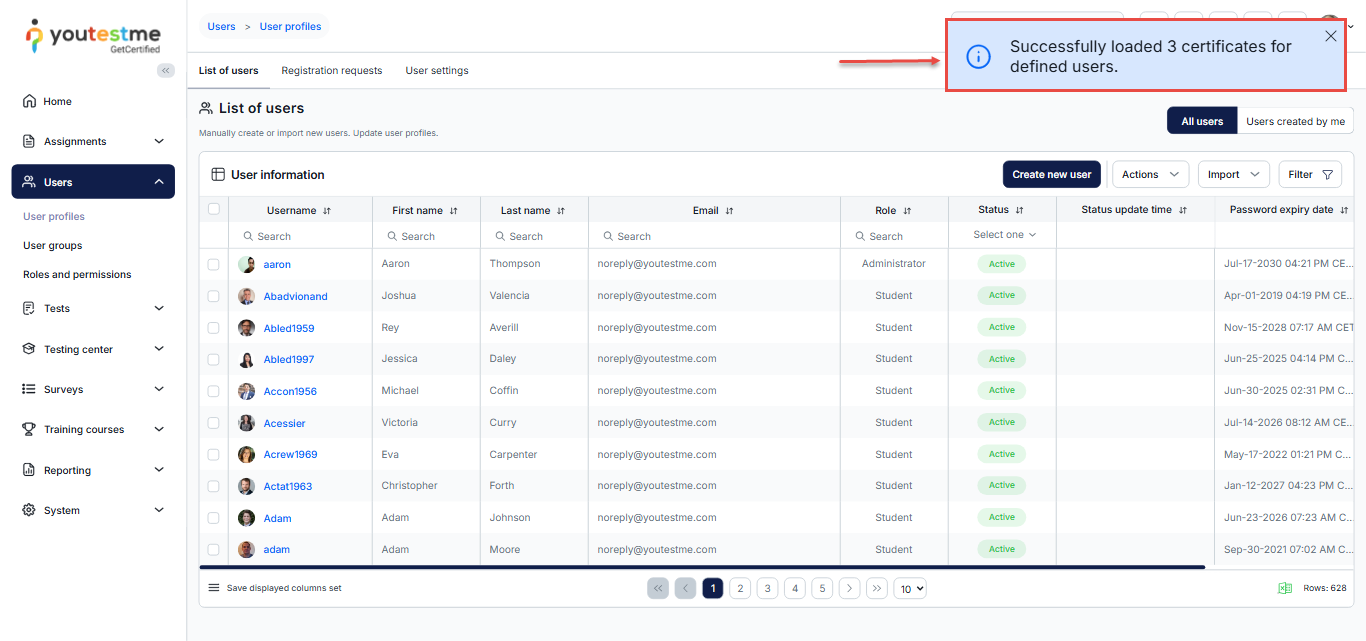Select checkbox for user Abled1959
This screenshot has width=1366, height=641.
point(213,328)
